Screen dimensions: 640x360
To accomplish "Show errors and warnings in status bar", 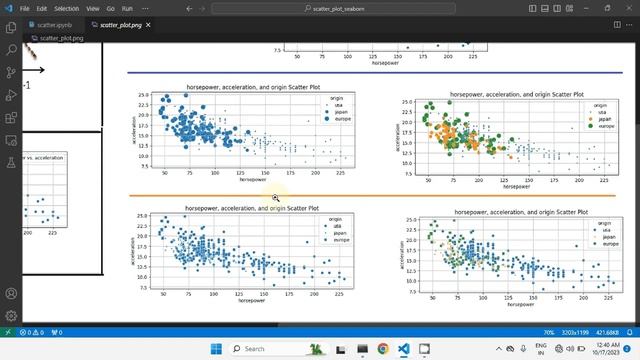I will pos(32,332).
